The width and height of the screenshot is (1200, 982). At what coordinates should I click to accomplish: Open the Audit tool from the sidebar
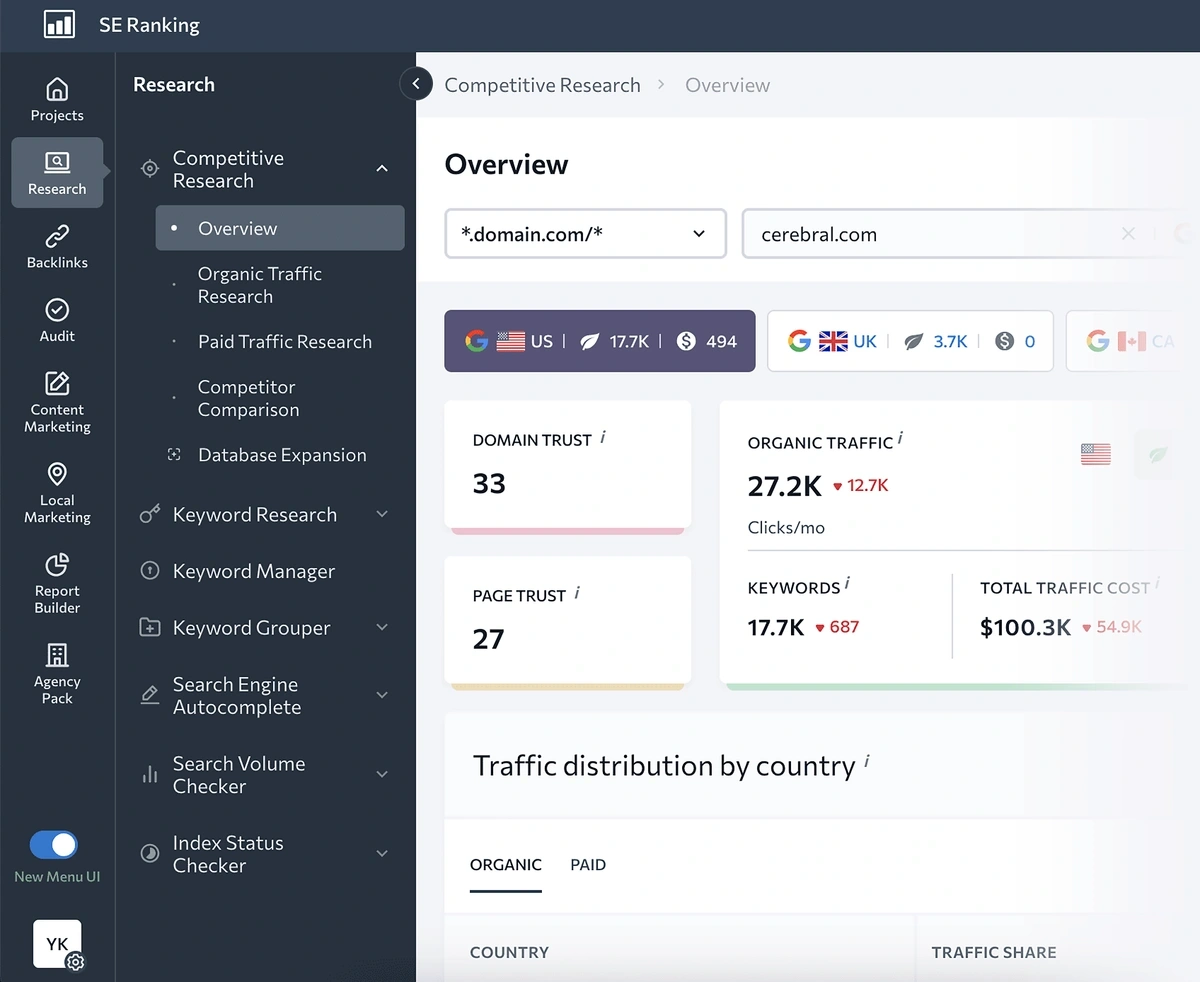[57, 318]
